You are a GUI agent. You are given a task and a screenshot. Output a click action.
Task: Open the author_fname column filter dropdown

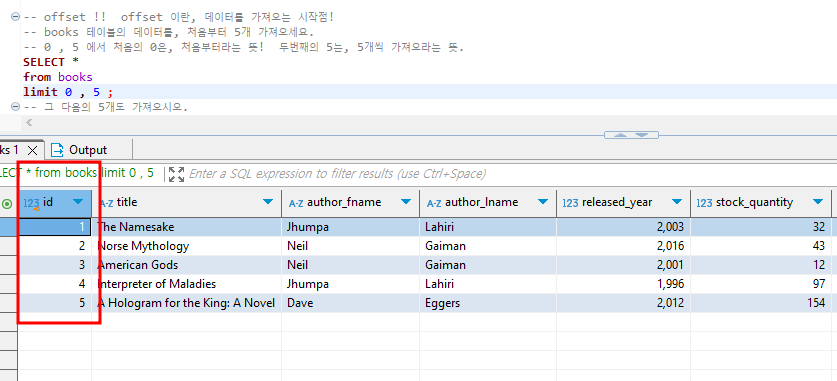pos(406,202)
